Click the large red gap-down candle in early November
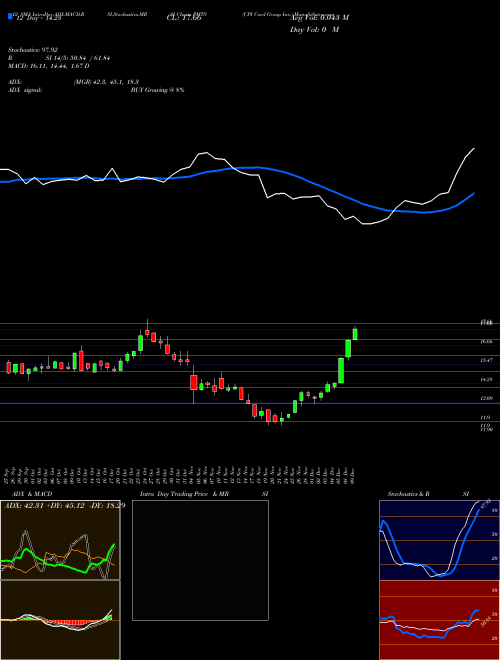Viewport: 500px width, 660px height. coord(194,383)
